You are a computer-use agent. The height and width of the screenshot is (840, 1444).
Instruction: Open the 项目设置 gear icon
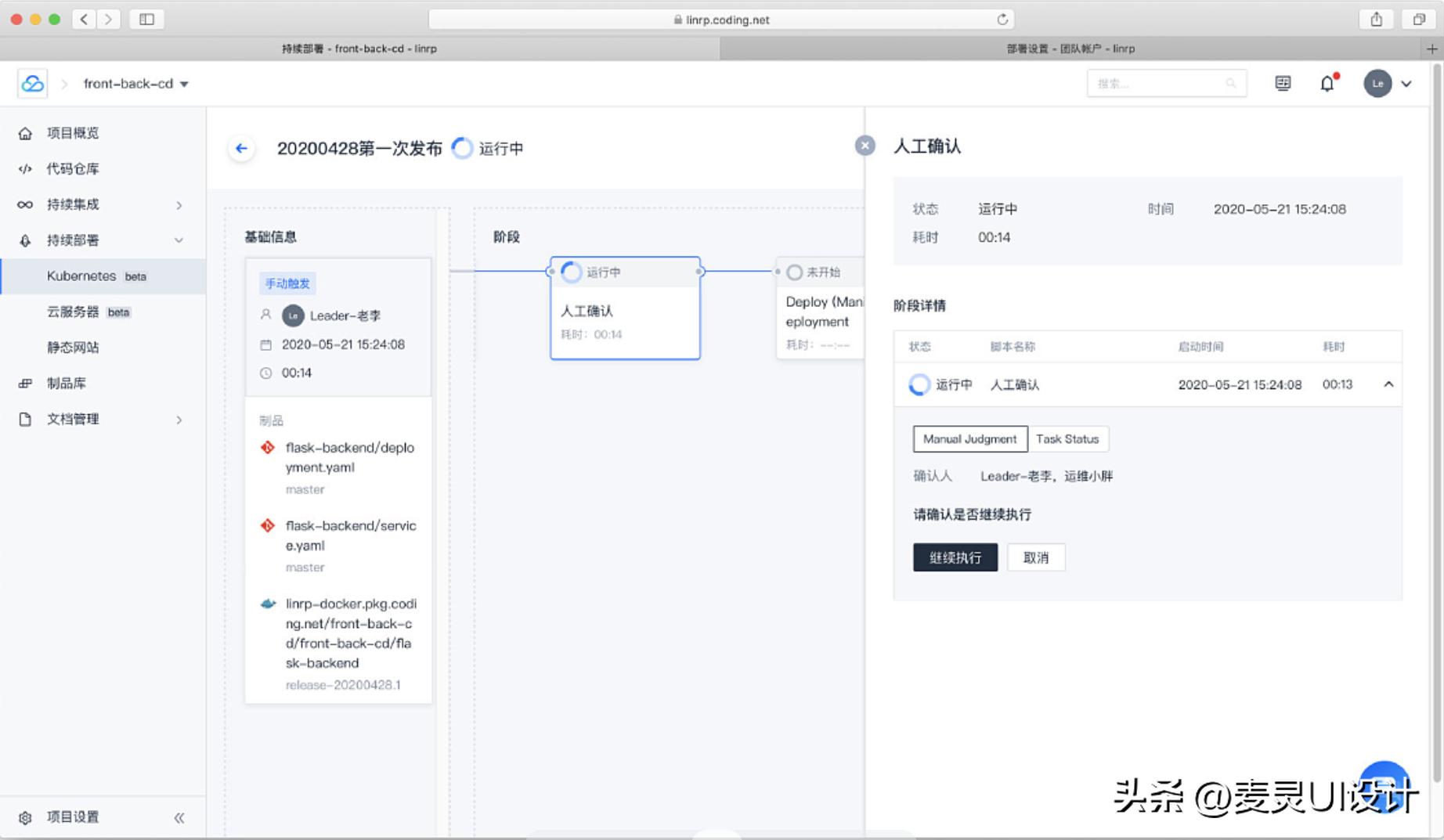coord(25,817)
